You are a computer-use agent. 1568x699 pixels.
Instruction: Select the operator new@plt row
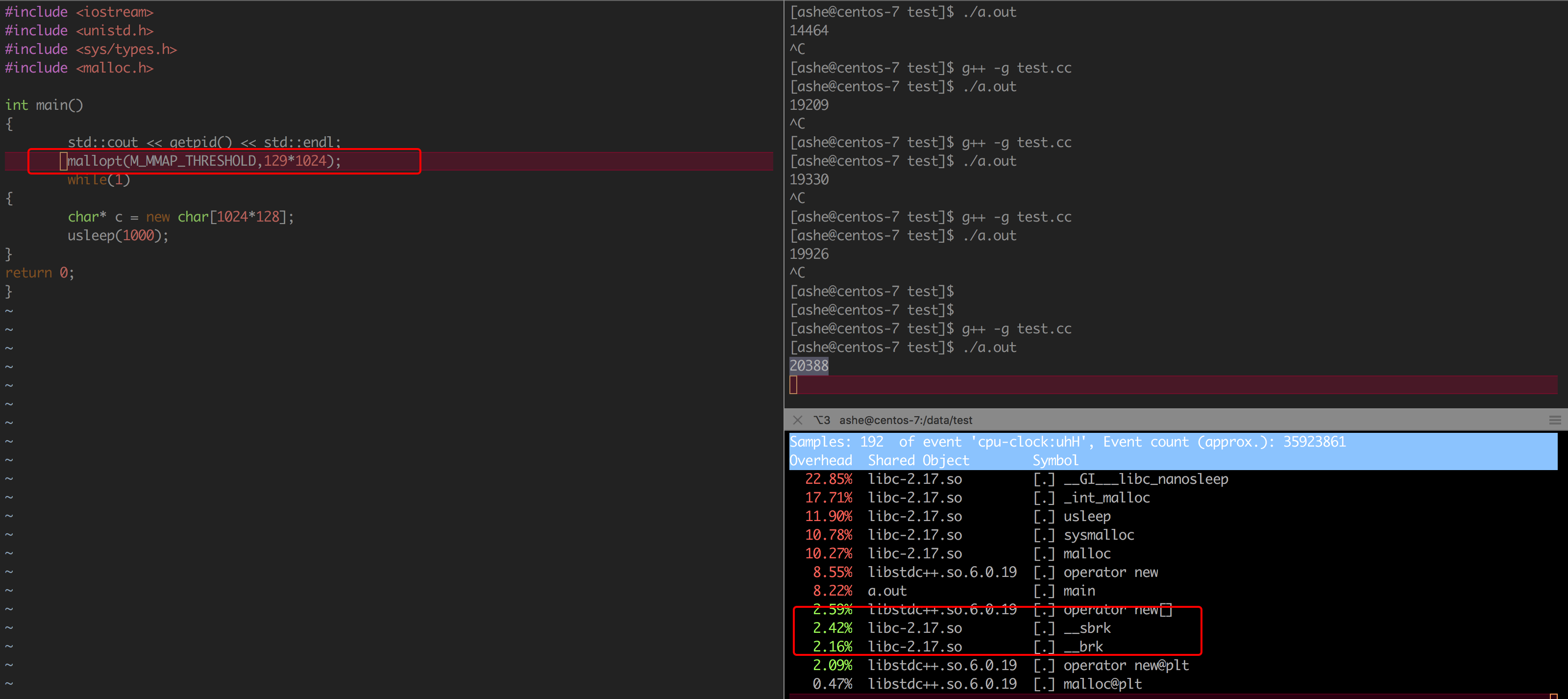pos(1126,666)
